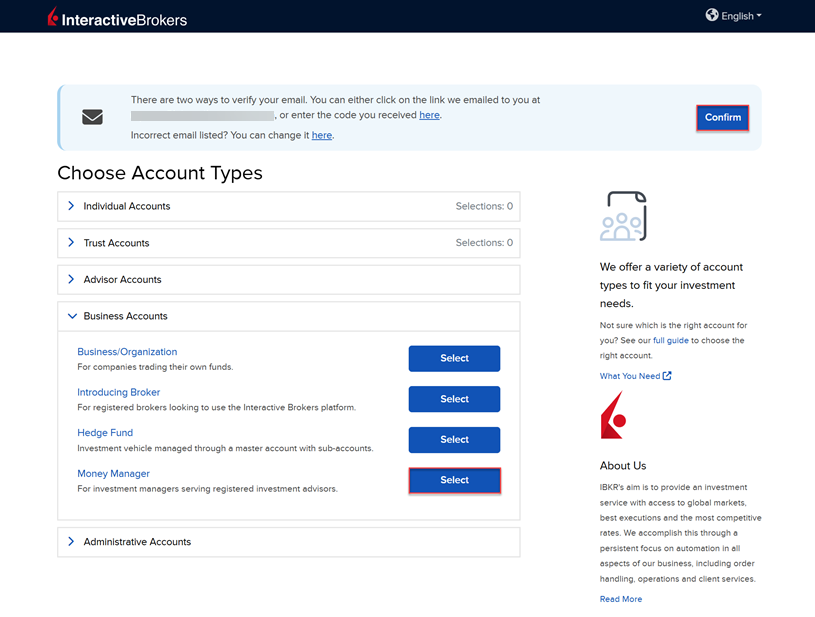The image size is (815, 617).
Task: Click the red IBKR emblem in sidebar
Action: (612, 415)
